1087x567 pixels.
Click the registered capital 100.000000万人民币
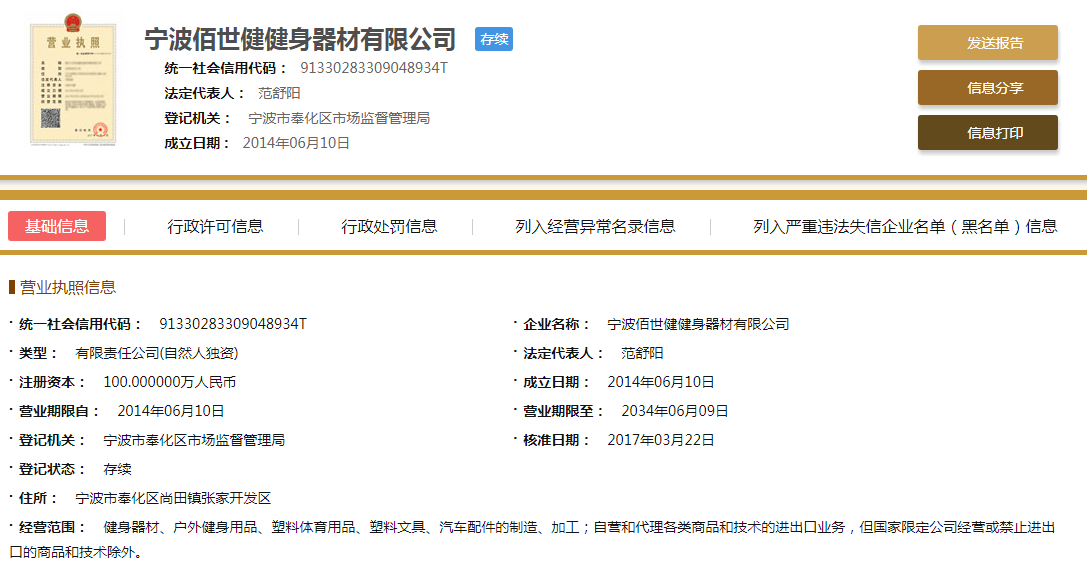(170, 382)
